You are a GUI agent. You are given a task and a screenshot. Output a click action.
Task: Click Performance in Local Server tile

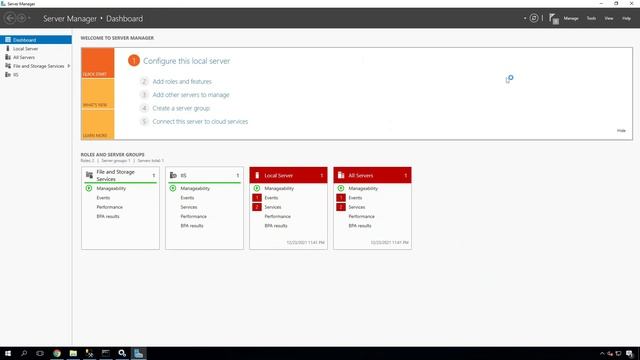point(278,216)
